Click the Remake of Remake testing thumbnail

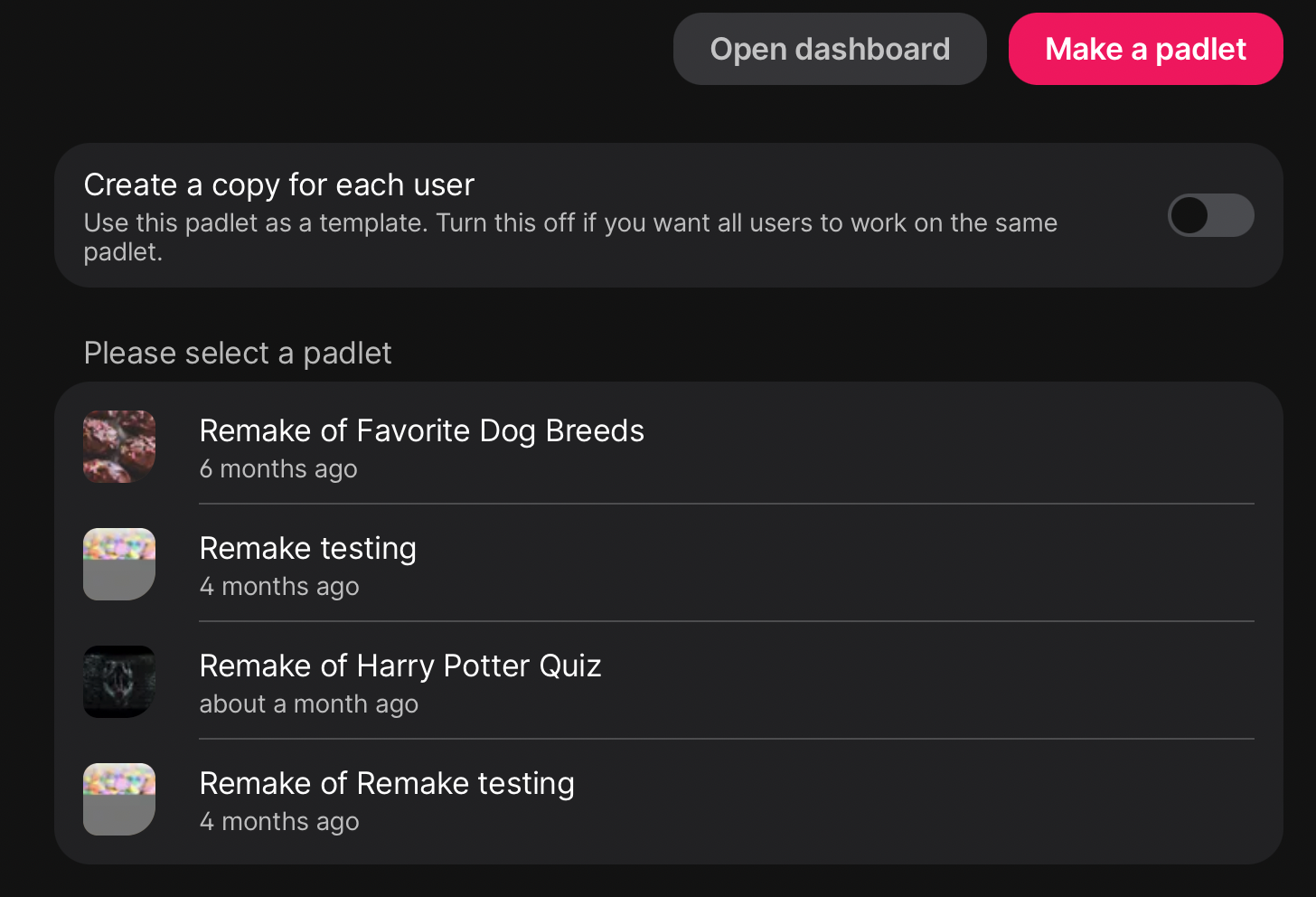tap(119, 799)
